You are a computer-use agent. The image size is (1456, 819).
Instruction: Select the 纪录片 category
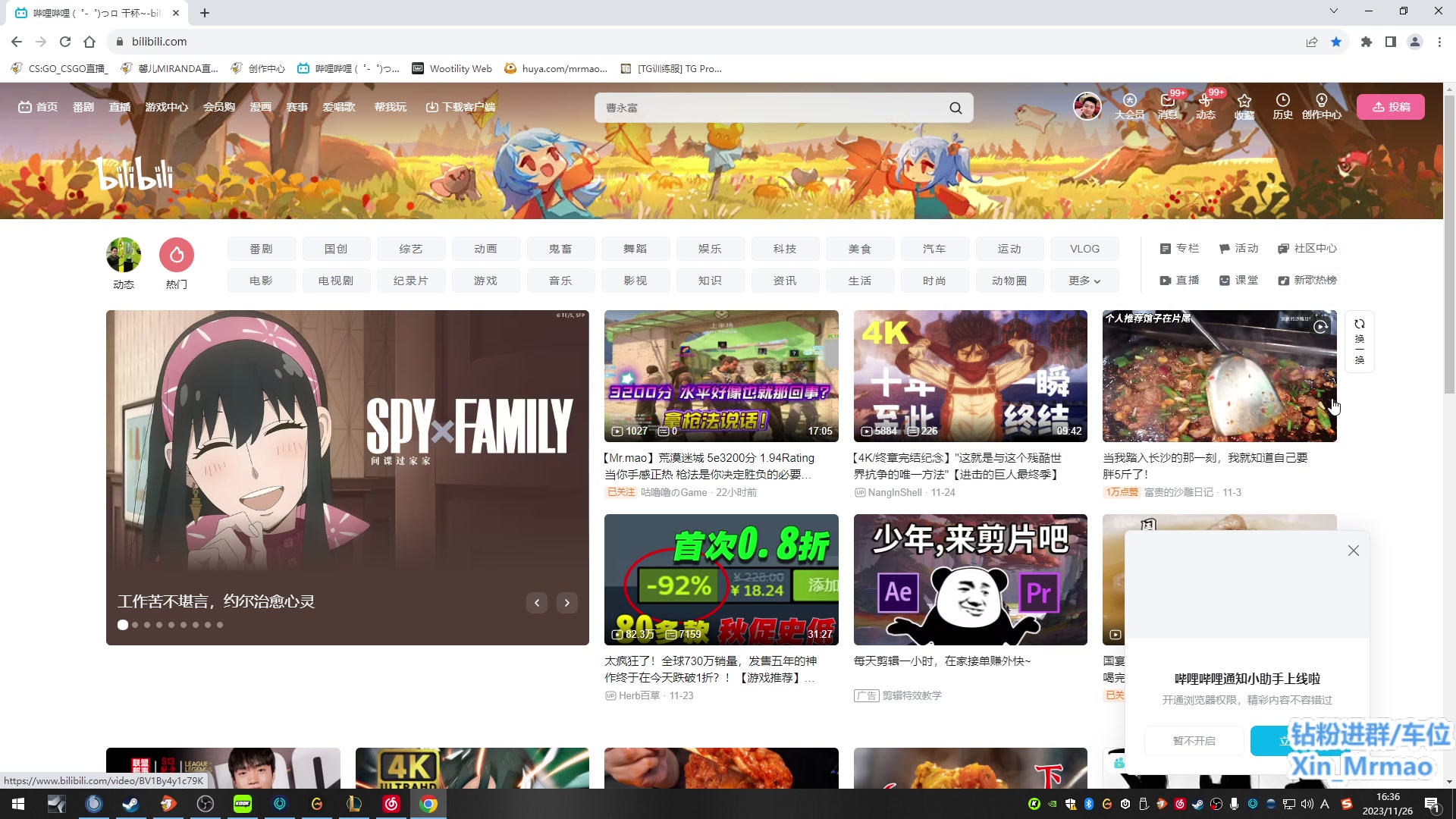pyautogui.click(x=411, y=281)
